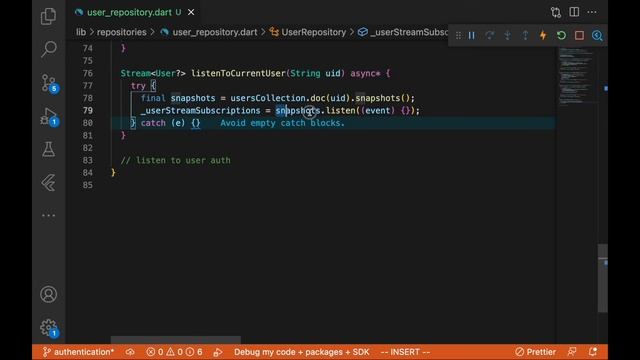The width and height of the screenshot is (640, 360).
Task: Split the editor to the right
Action: click(x=574, y=12)
